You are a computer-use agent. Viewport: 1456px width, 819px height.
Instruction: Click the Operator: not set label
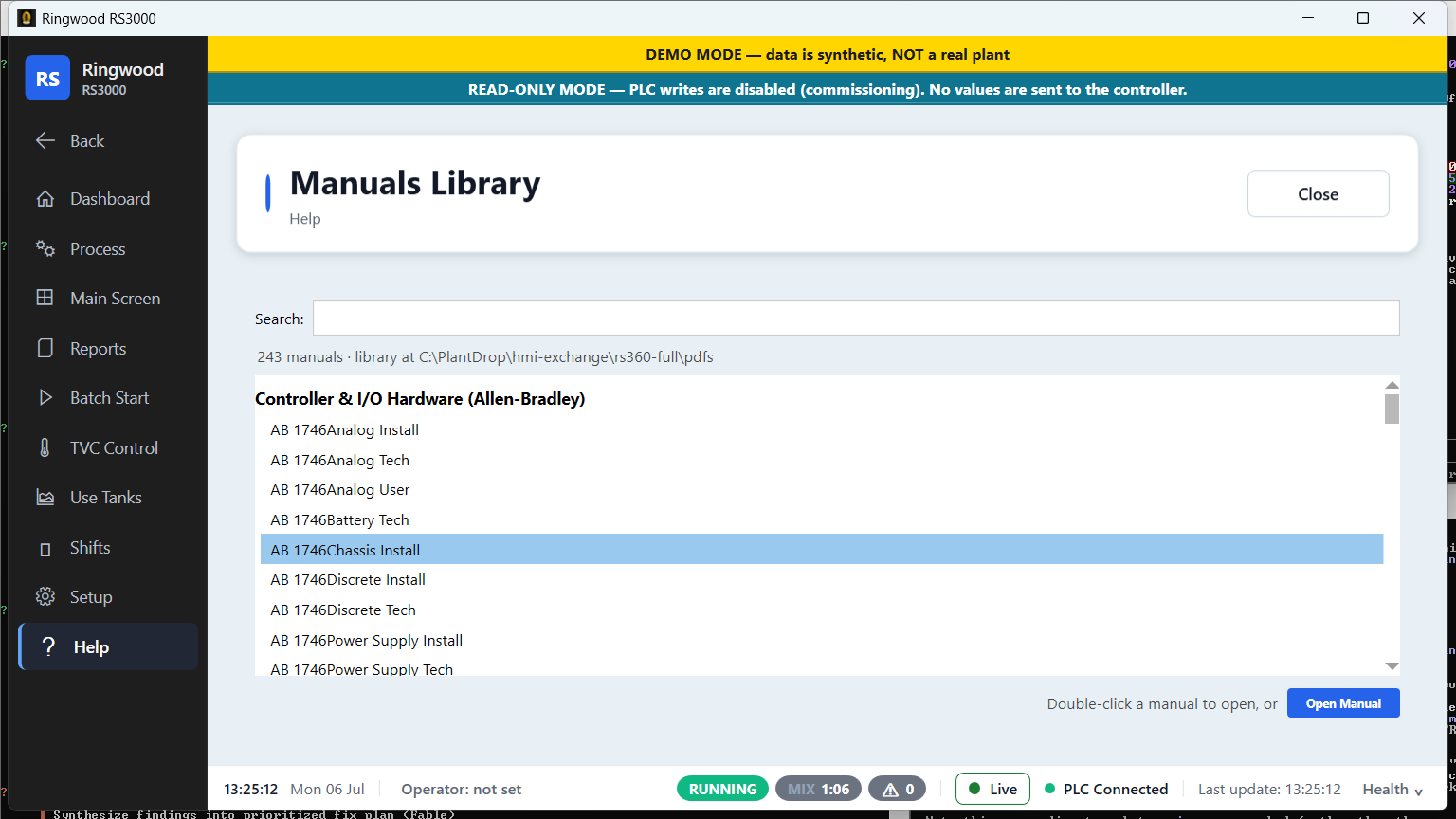click(462, 790)
